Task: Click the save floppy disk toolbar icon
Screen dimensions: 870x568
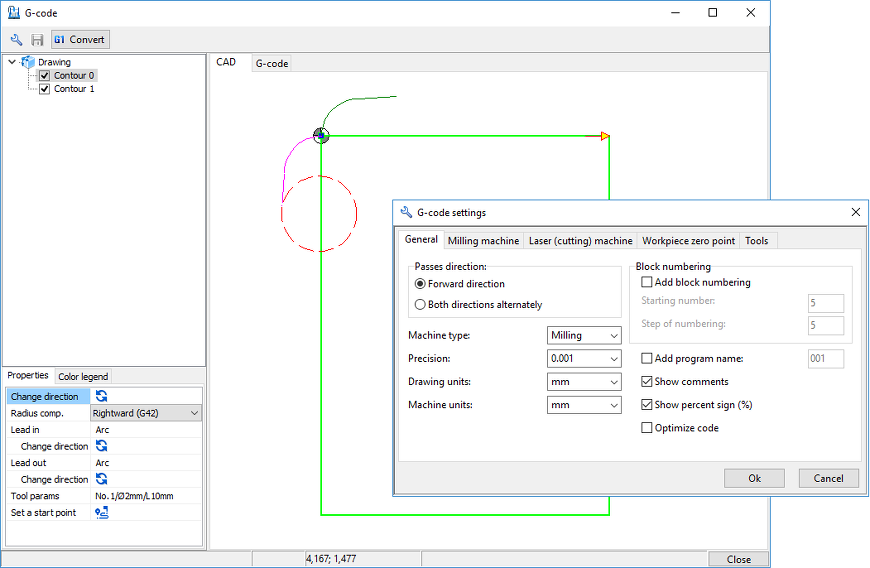Action: coord(37,39)
